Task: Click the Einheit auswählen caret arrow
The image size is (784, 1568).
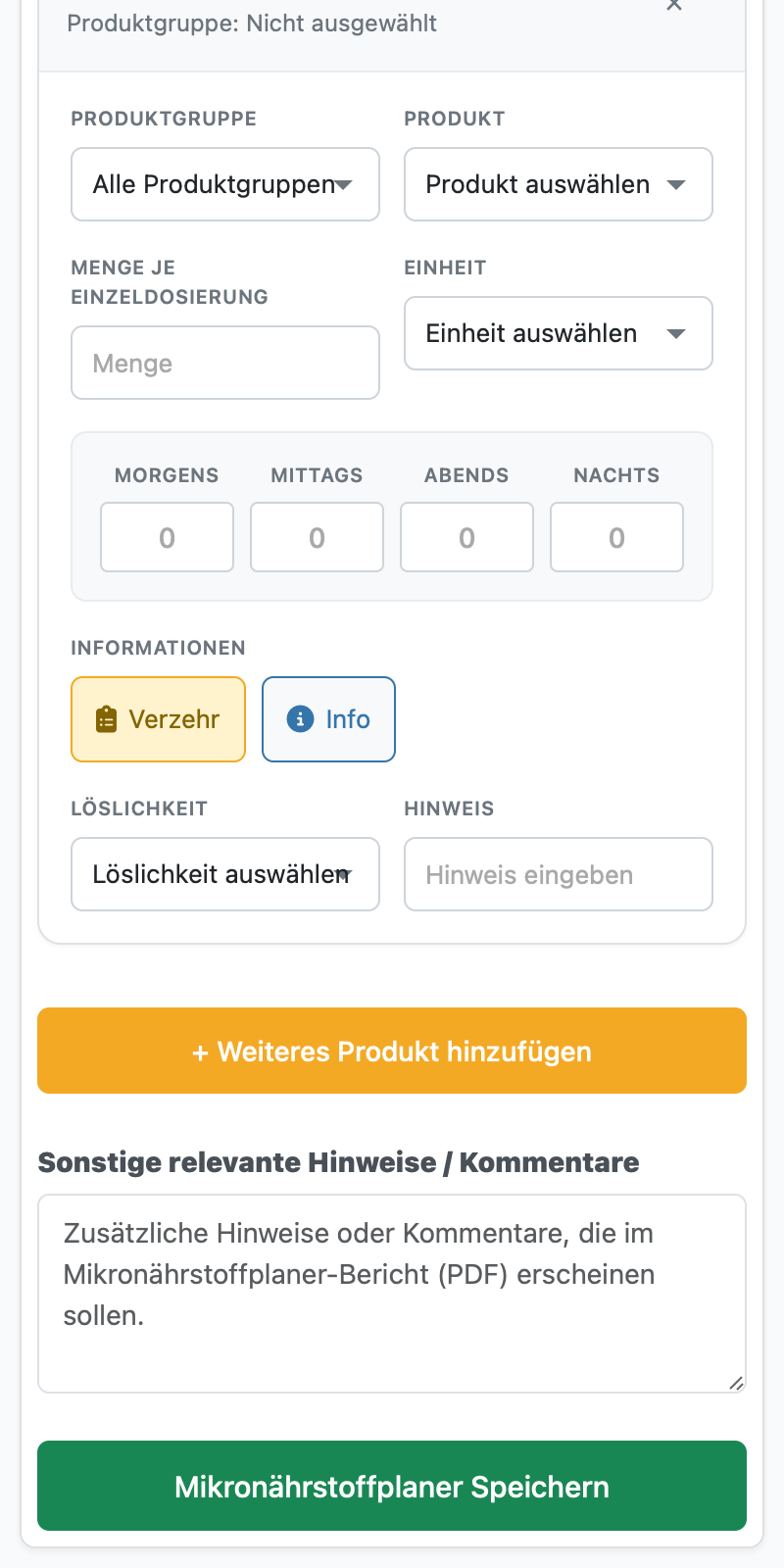Action: pyautogui.click(x=676, y=333)
